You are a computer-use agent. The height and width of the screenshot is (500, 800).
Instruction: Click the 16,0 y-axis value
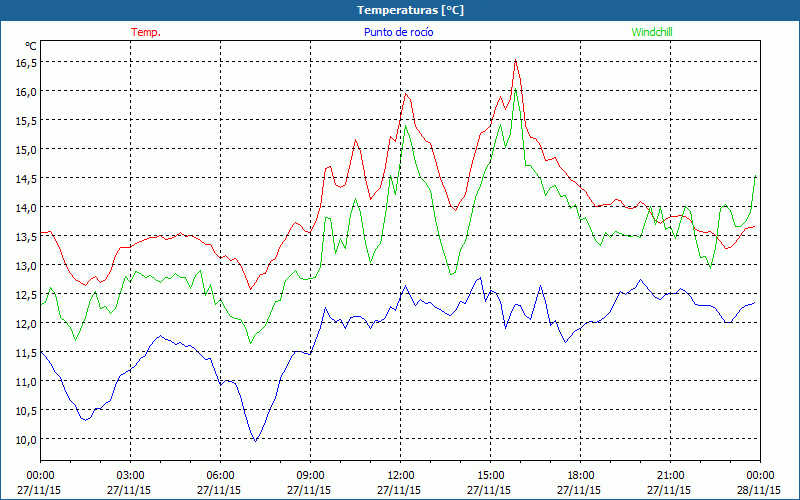[x=26, y=91]
